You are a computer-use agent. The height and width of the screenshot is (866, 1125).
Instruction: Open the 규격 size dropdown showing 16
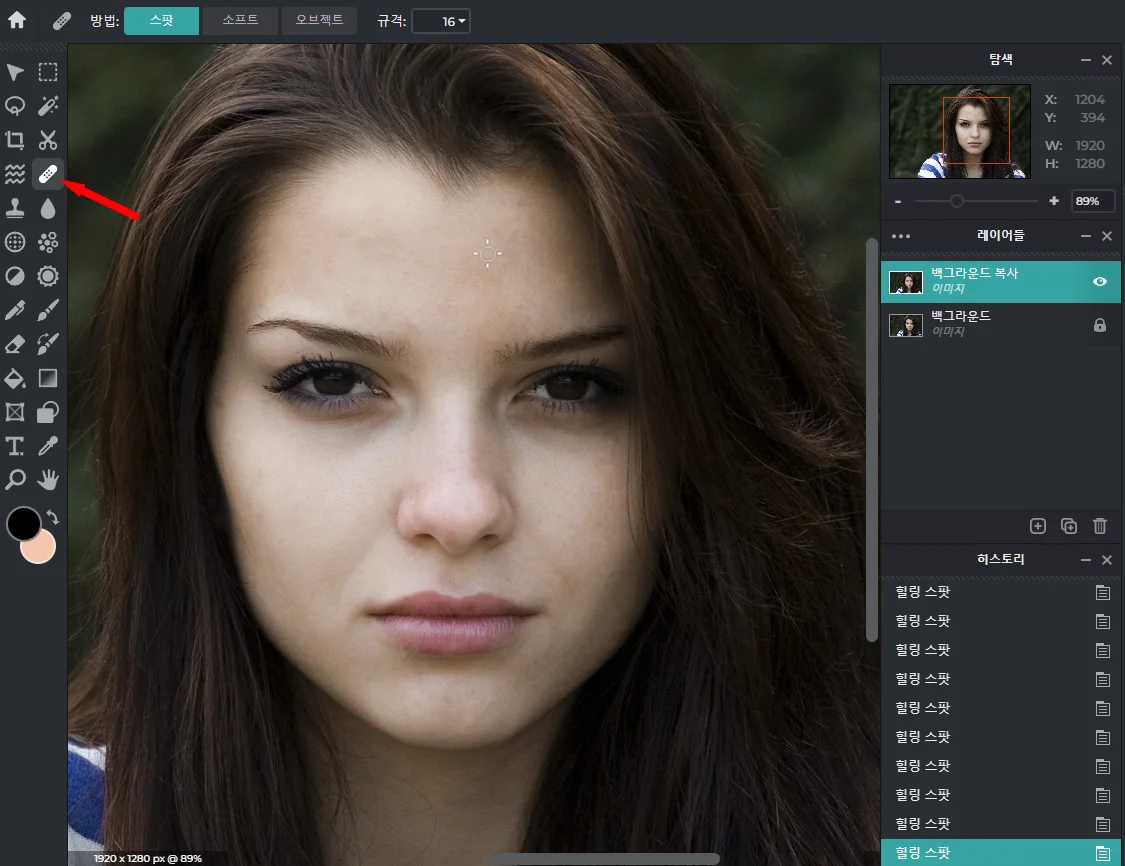coord(441,22)
